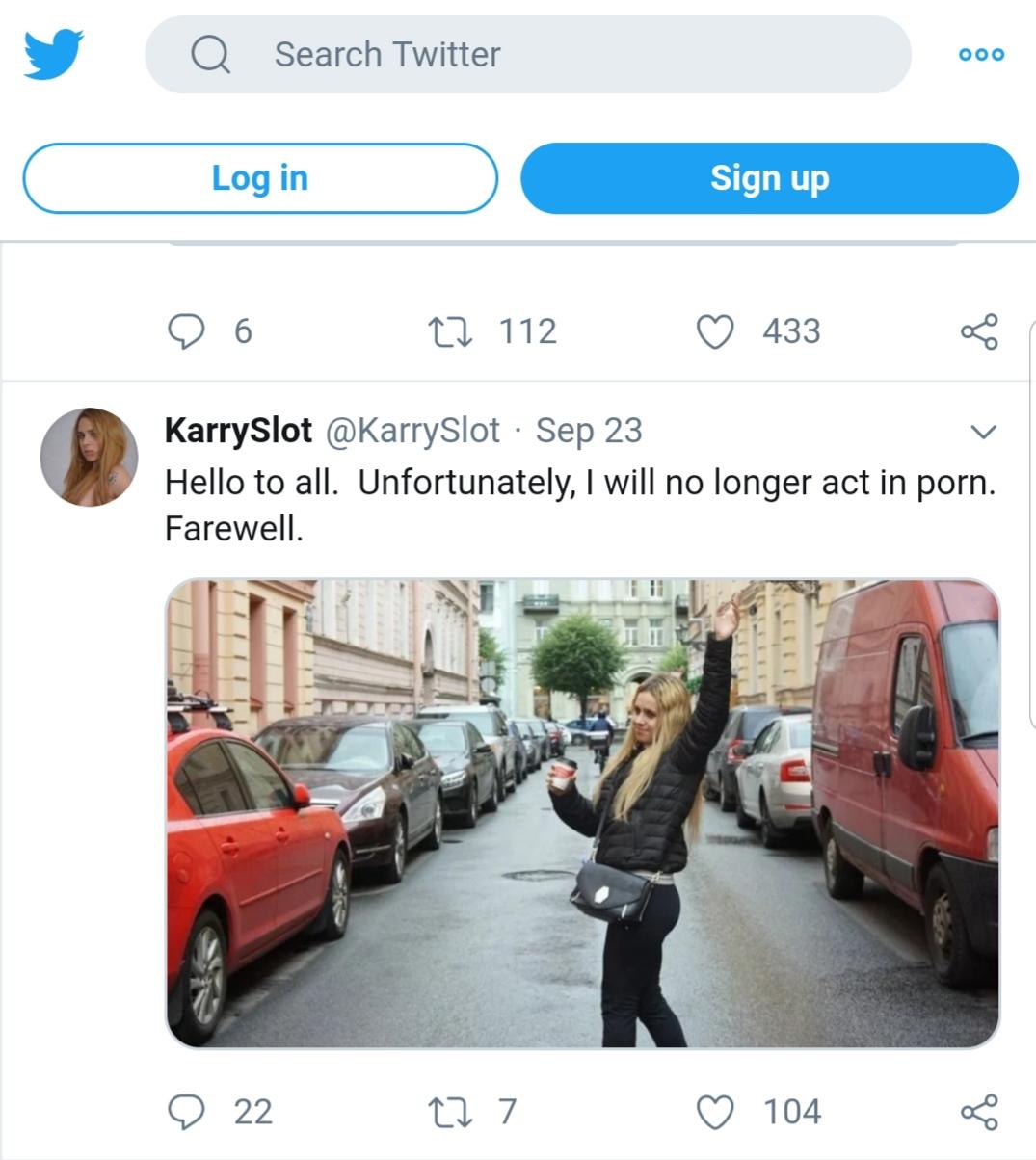Click the search magnifier icon
Viewport: 1036px width, 1160px height.
pyautogui.click(x=210, y=55)
